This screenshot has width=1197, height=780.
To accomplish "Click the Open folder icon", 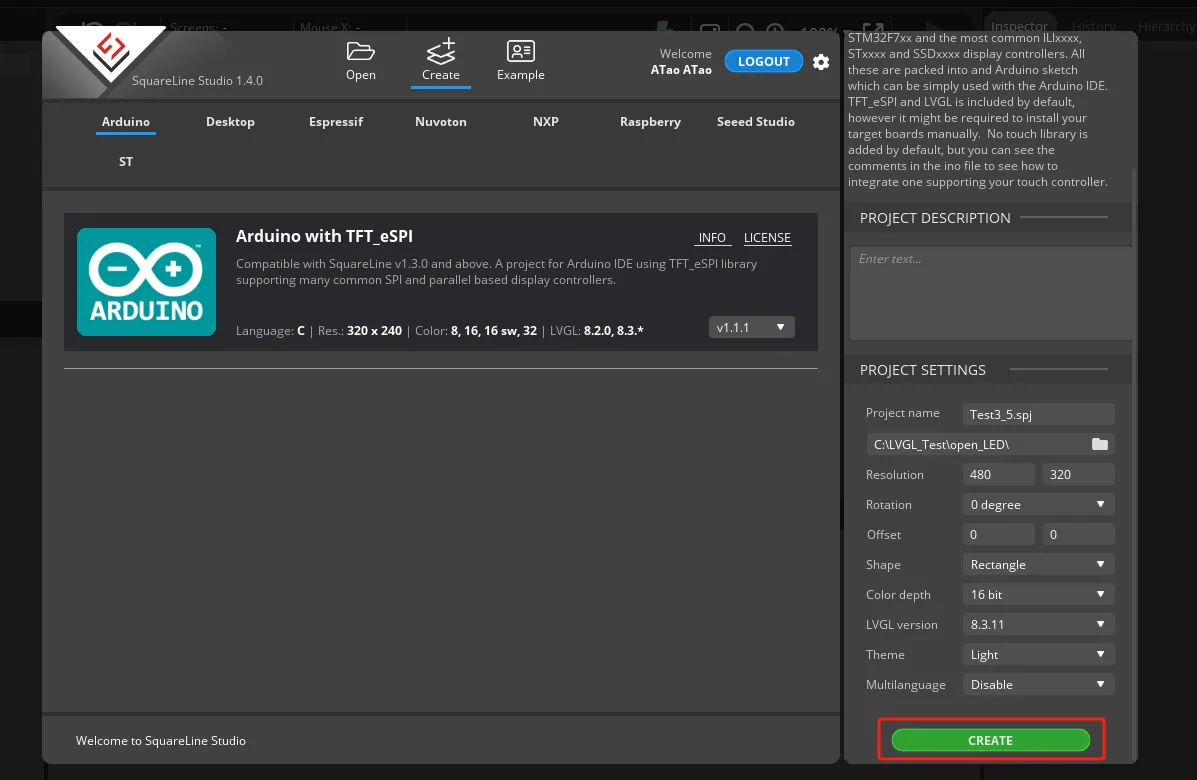I will click(x=360, y=51).
